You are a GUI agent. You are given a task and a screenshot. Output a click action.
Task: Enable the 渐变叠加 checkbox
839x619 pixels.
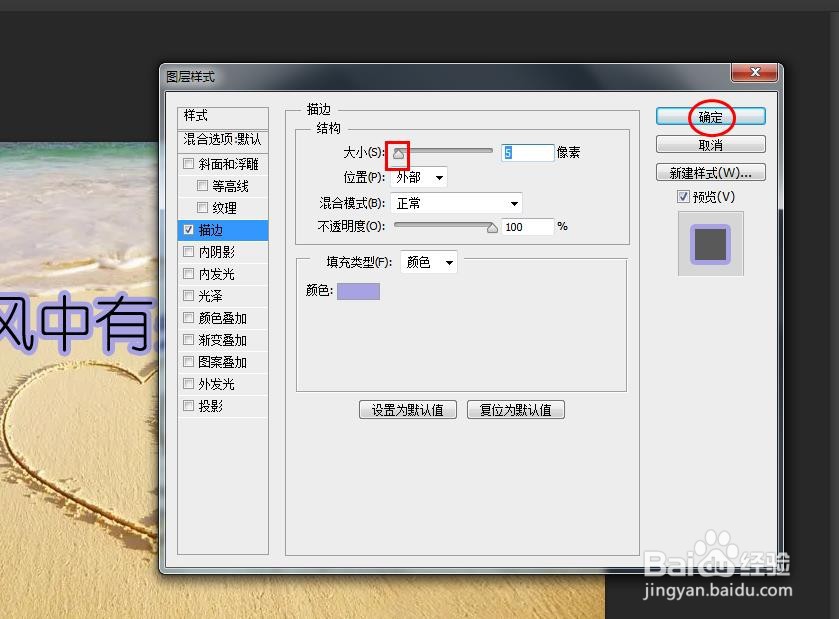(x=188, y=340)
